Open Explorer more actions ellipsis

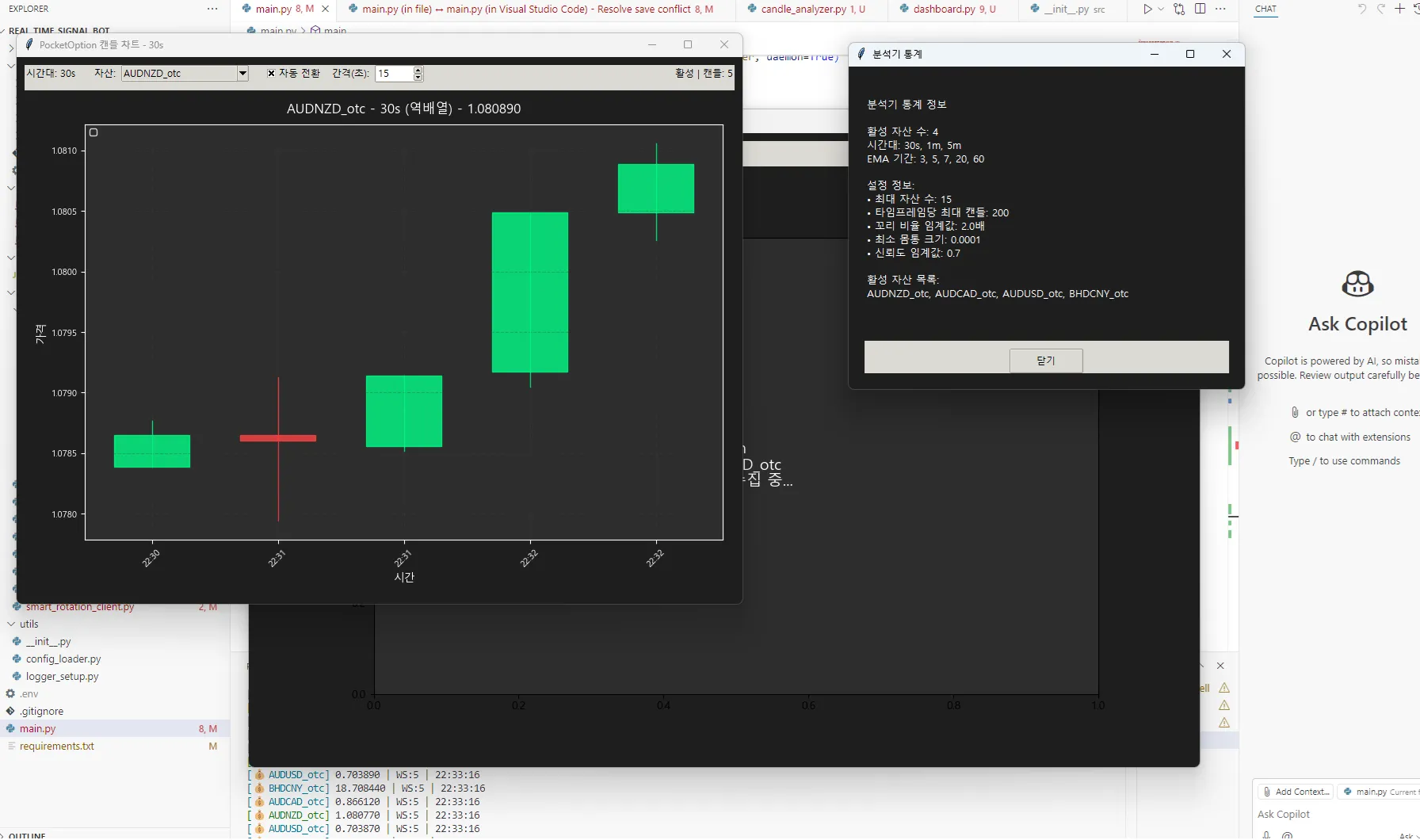point(212,9)
